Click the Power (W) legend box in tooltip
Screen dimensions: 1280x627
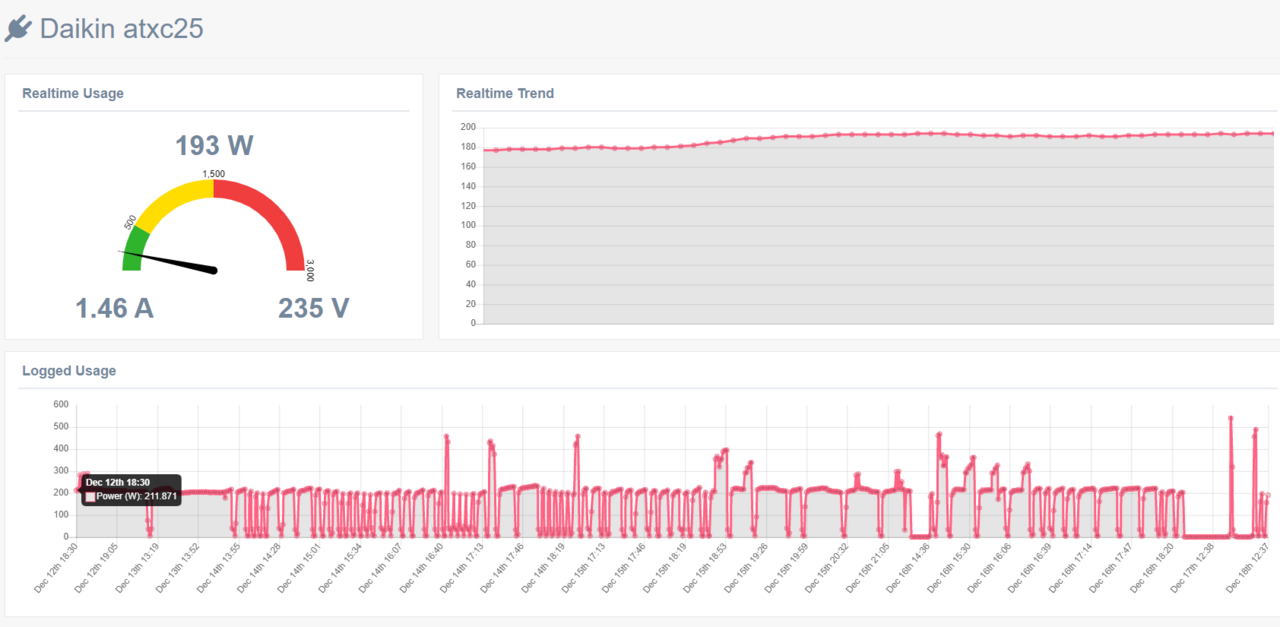point(90,496)
